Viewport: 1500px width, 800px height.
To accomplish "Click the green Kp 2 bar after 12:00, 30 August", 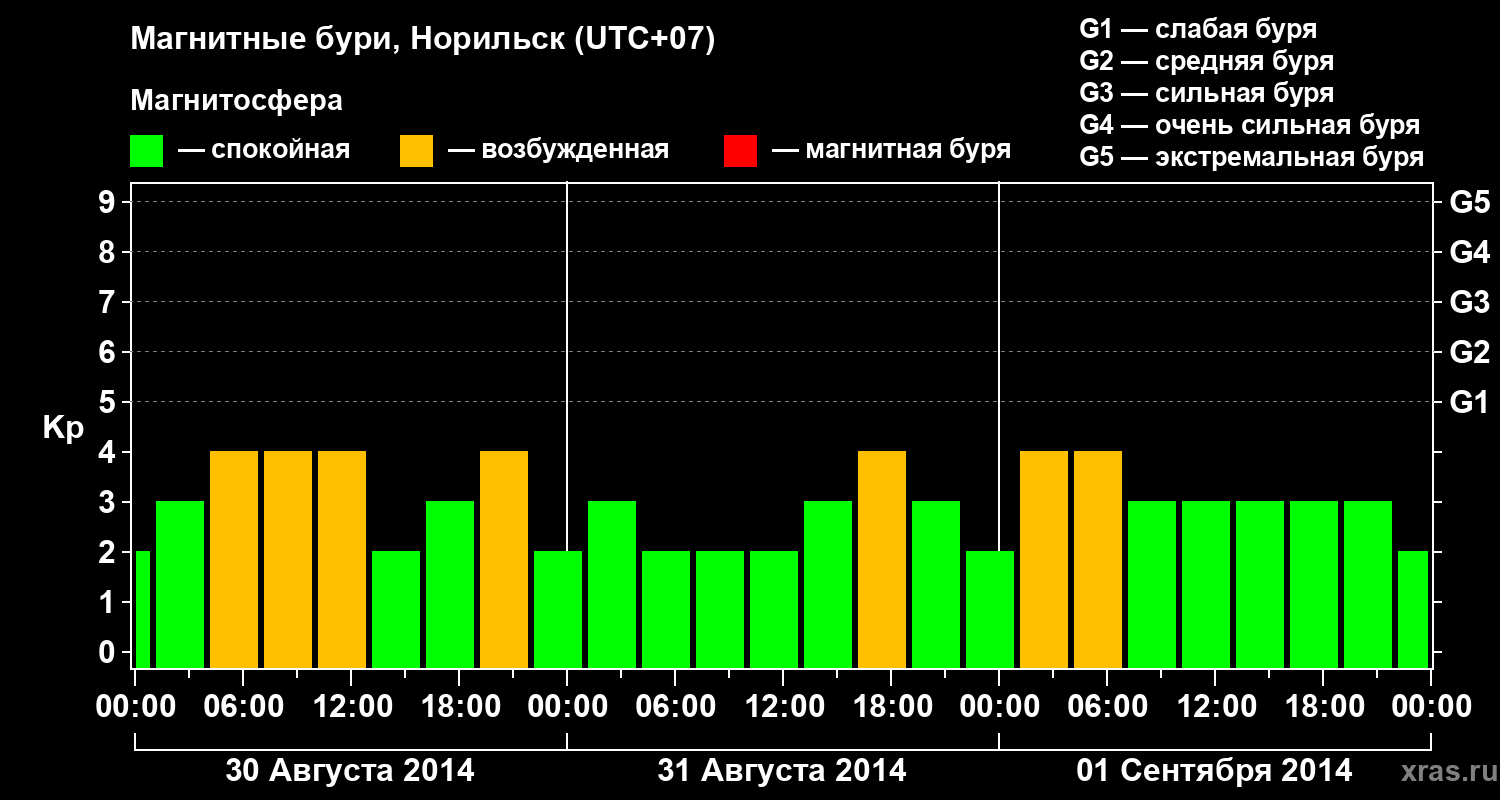I will (396, 610).
